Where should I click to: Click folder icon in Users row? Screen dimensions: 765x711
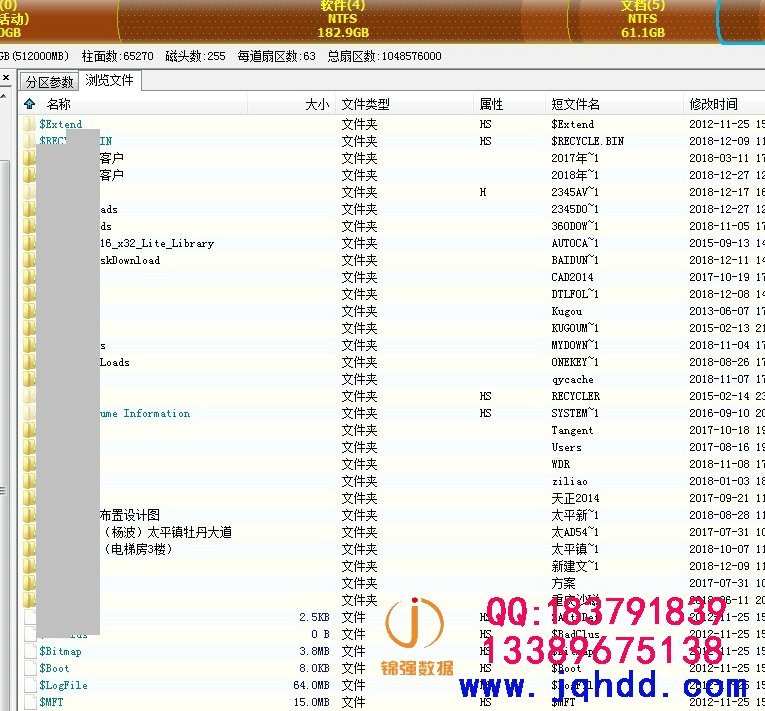[29, 447]
